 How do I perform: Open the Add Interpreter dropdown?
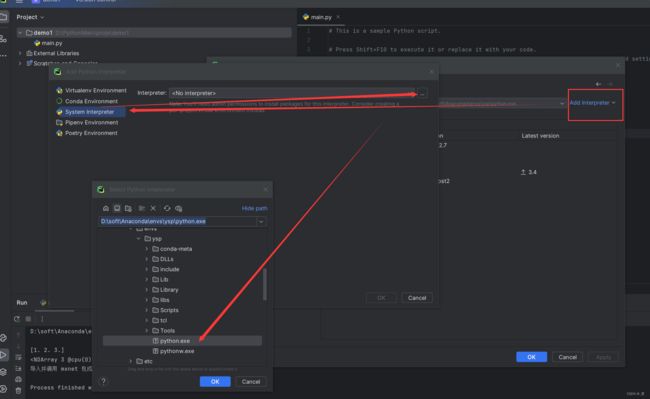[x=592, y=103]
